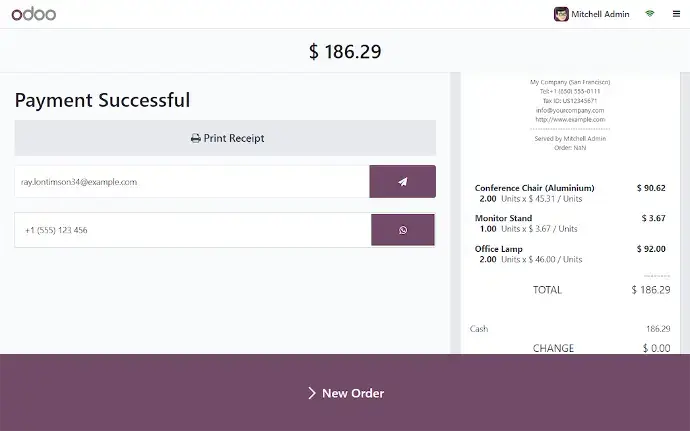Viewport: 690px width, 431px height.
Task: Start a New Order
Action: [345, 393]
